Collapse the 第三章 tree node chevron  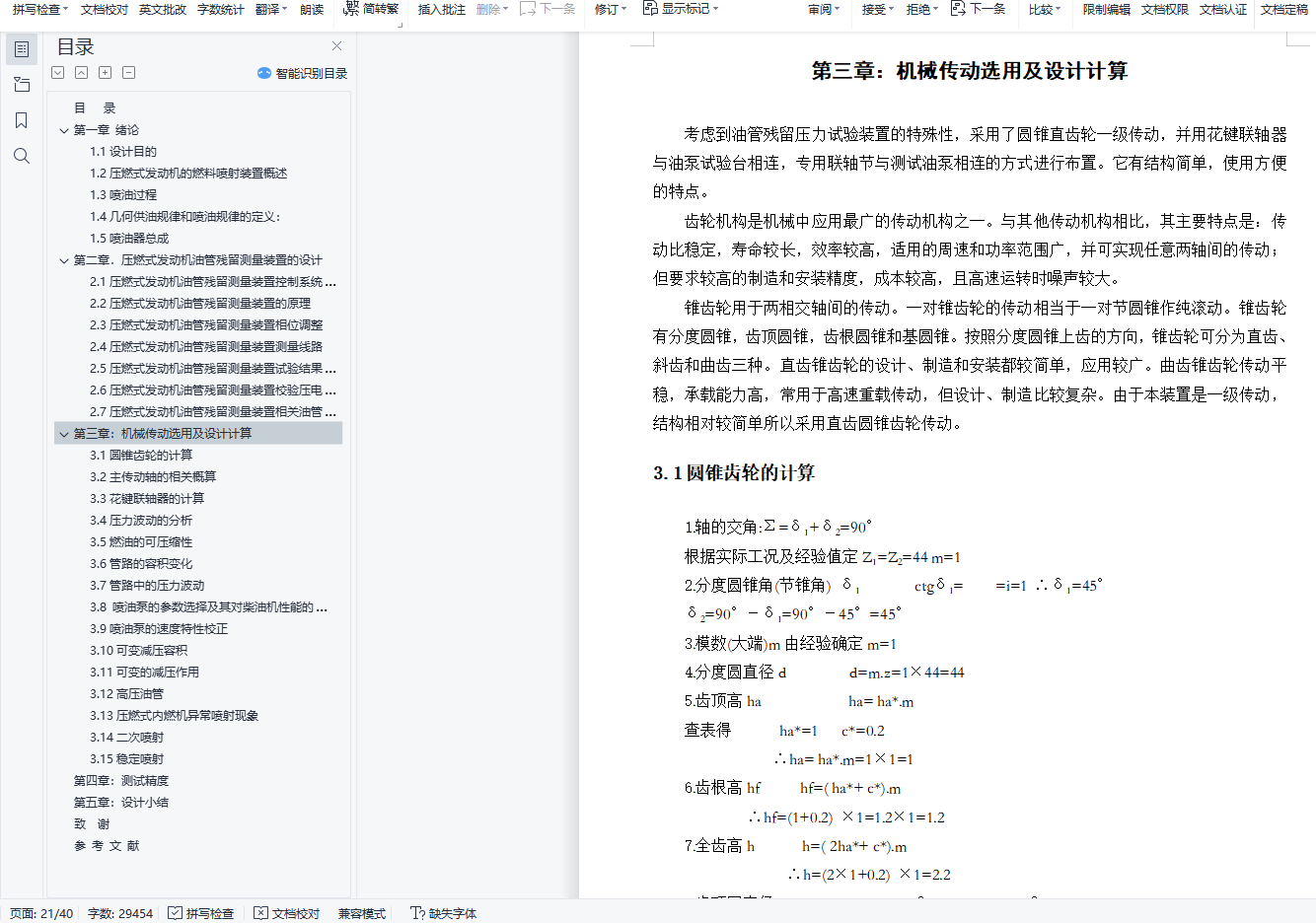click(x=64, y=434)
